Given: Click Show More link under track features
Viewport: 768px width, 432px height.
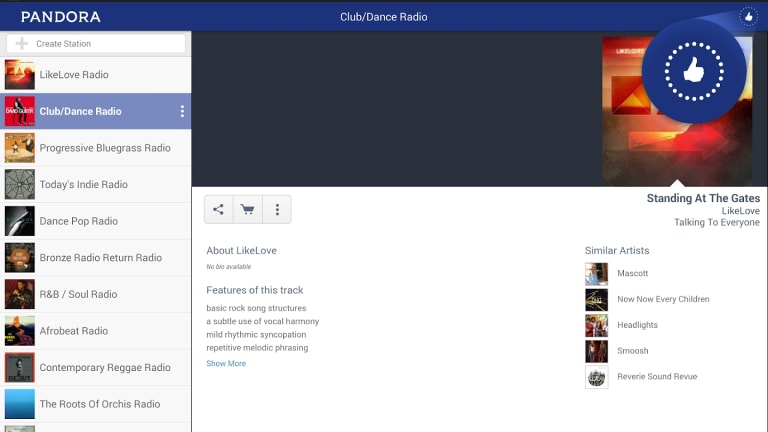Looking at the screenshot, I should [x=226, y=363].
